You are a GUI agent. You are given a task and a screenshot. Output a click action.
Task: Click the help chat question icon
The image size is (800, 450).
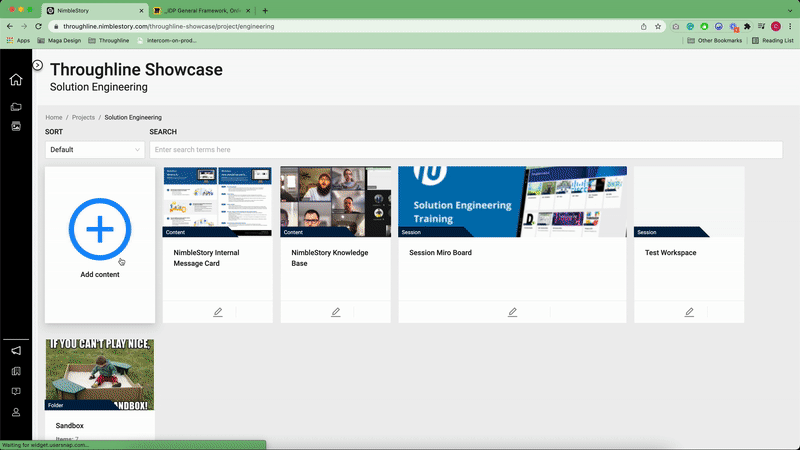(16, 391)
